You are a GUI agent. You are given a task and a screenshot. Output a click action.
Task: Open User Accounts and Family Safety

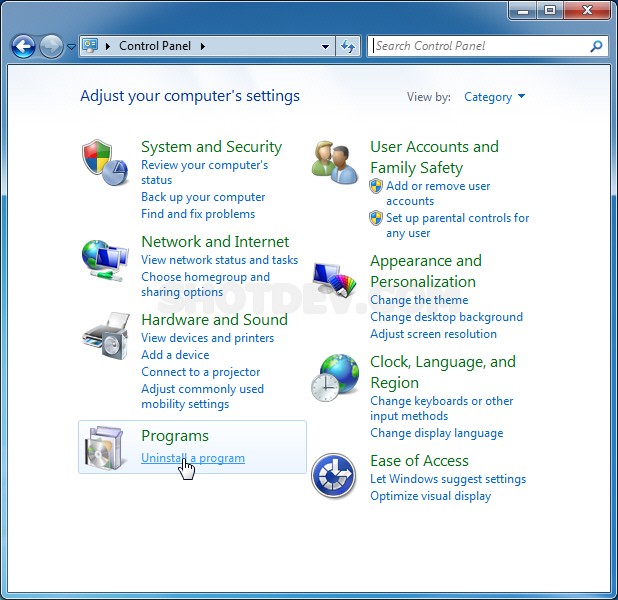[434, 157]
